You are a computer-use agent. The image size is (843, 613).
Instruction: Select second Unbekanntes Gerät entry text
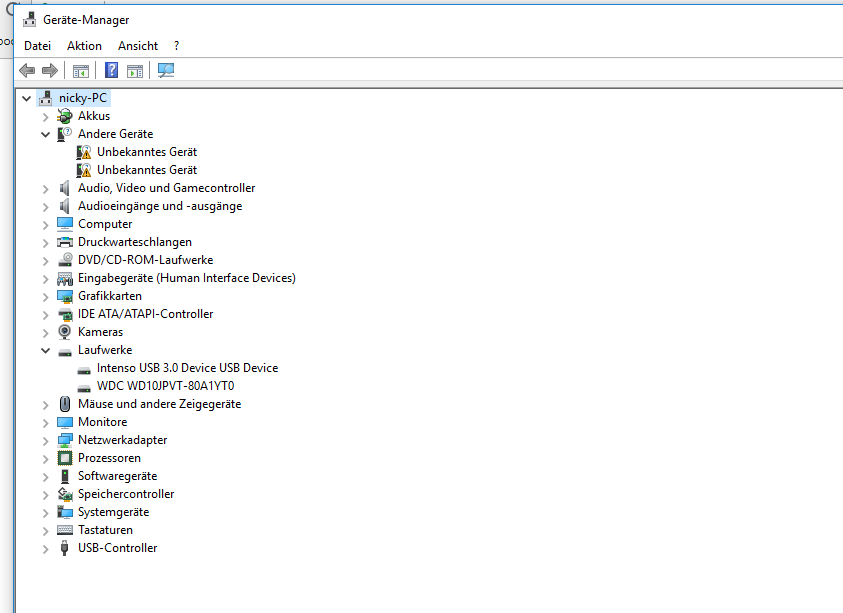click(147, 170)
